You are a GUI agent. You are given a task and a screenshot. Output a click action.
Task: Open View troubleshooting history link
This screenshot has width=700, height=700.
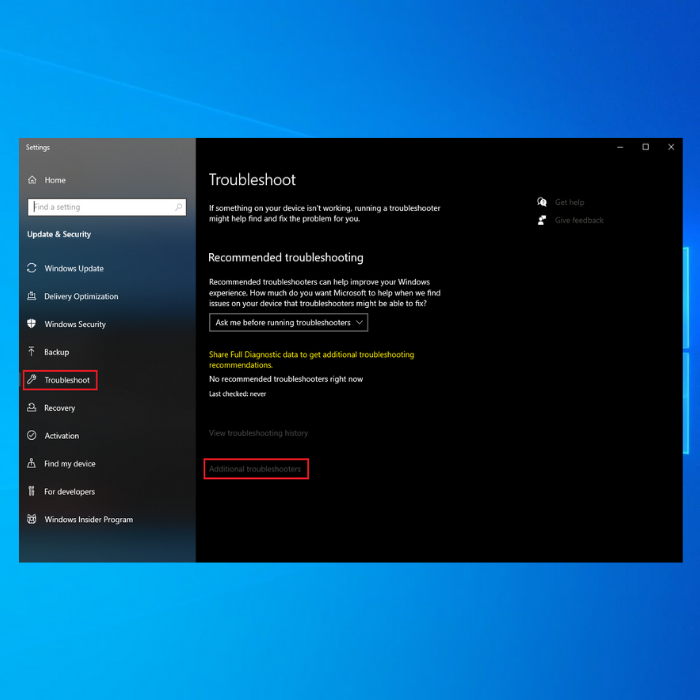(258, 433)
